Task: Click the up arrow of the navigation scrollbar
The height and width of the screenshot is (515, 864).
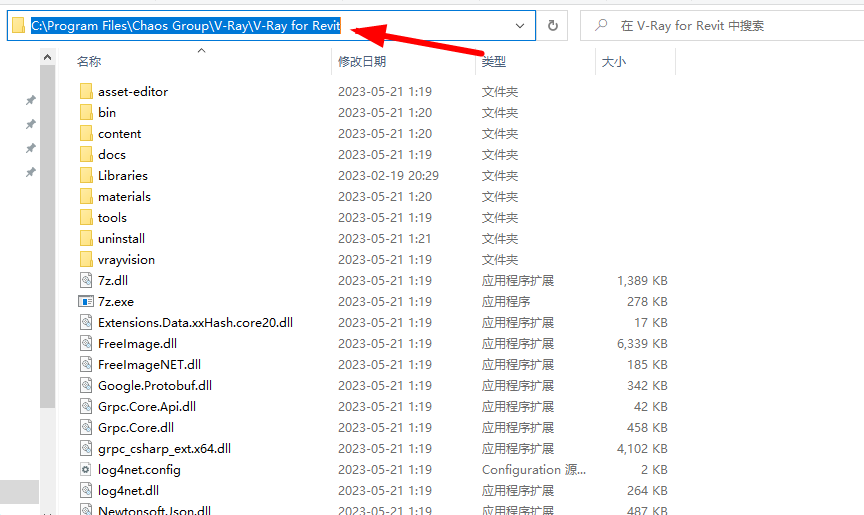Action: pyautogui.click(x=47, y=57)
